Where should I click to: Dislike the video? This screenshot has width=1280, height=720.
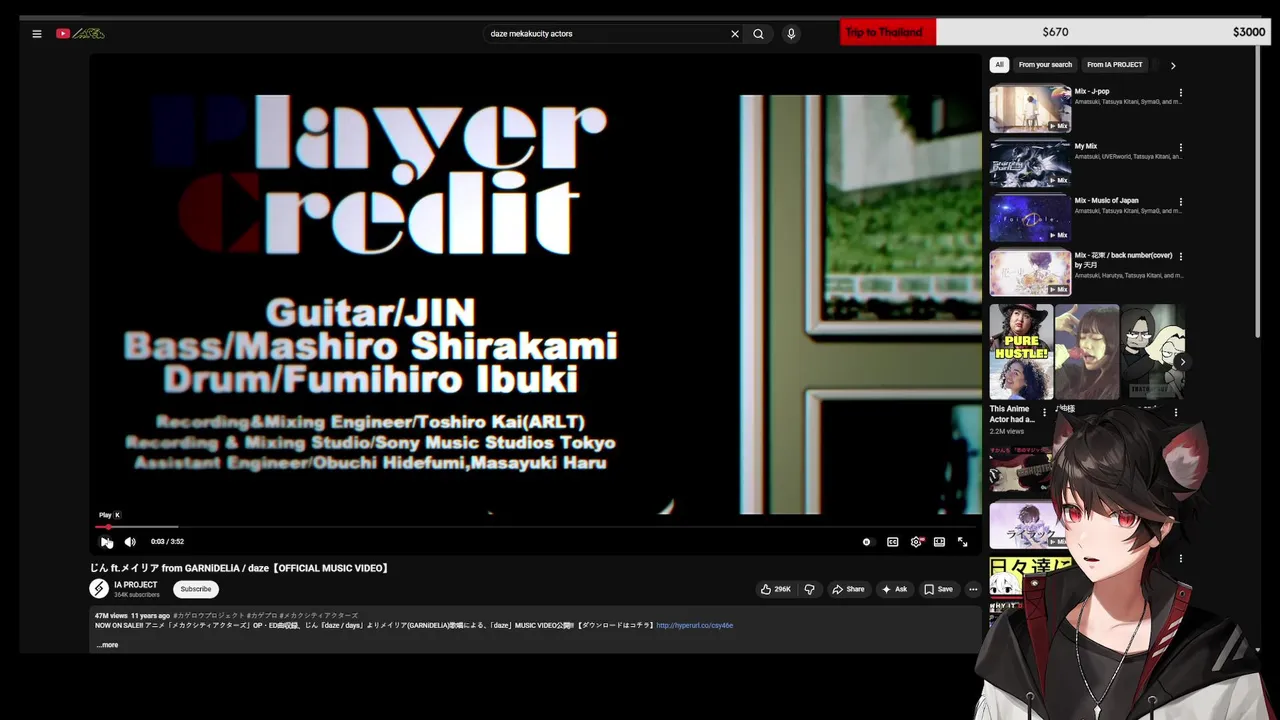[810, 589]
